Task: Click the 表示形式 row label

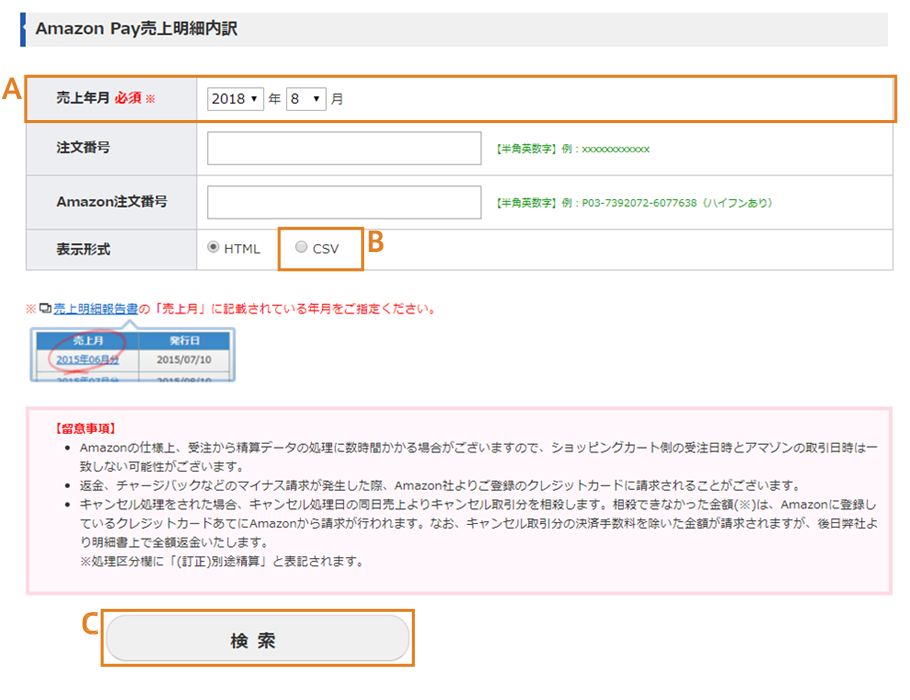Action: (x=83, y=249)
